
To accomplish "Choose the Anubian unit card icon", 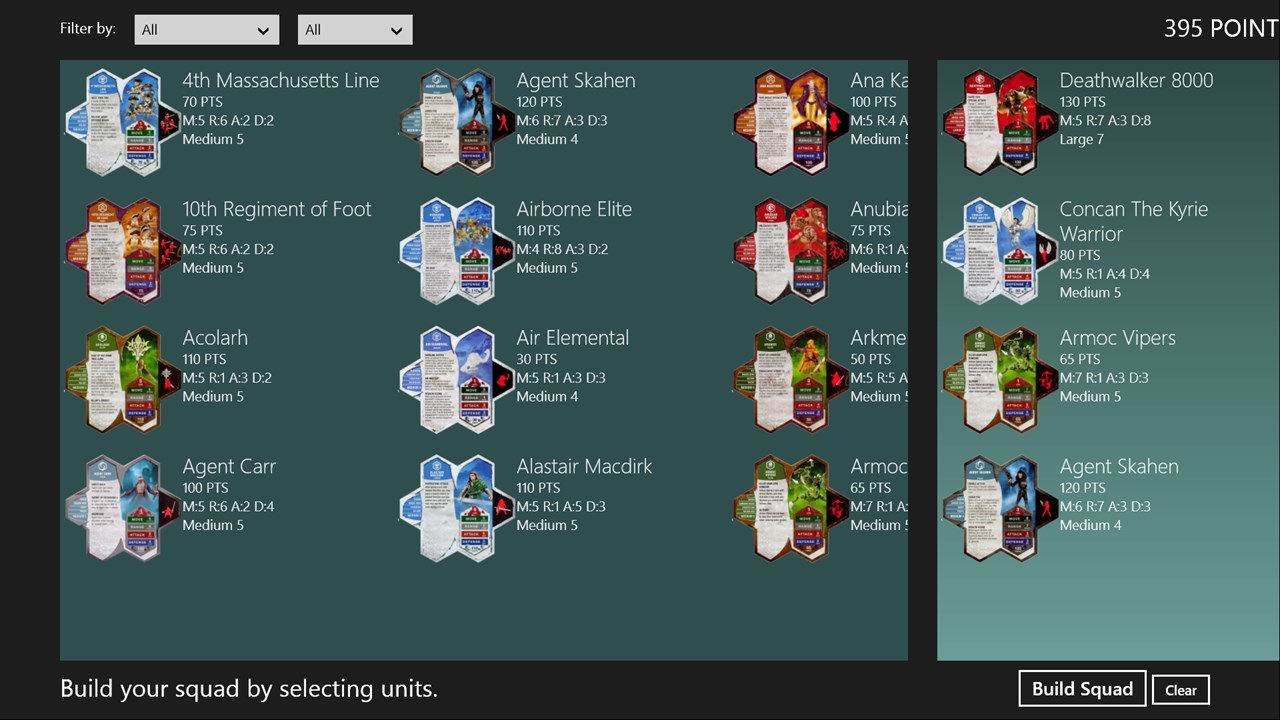I will pyautogui.click(x=791, y=251).
